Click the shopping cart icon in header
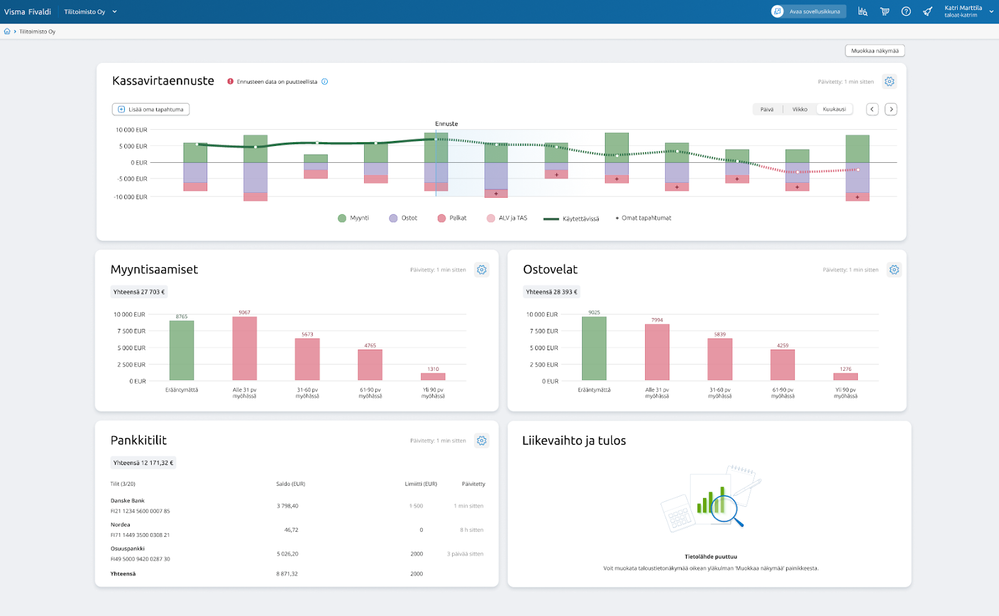The image size is (999, 616). 884,11
